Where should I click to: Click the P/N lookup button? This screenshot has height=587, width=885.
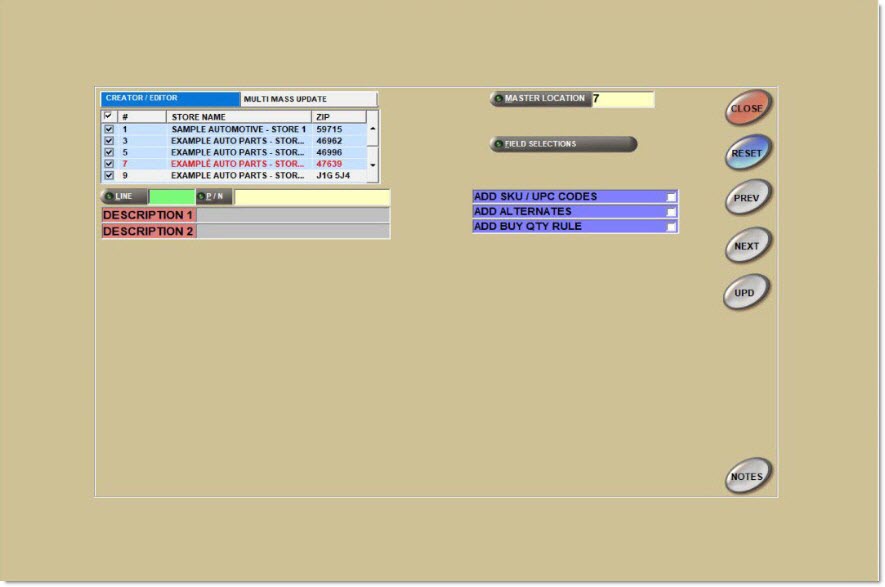coord(214,197)
